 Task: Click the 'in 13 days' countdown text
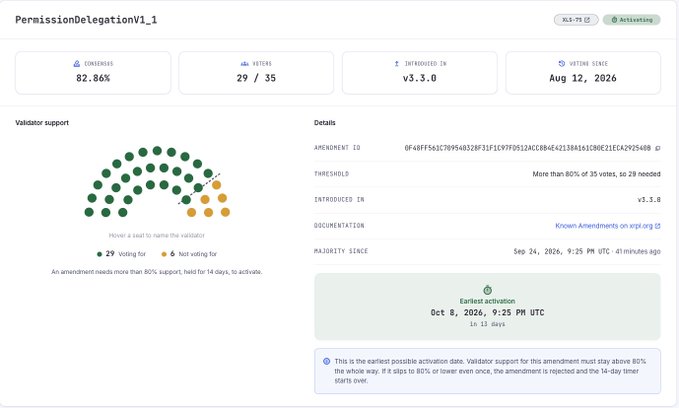[x=488, y=324]
